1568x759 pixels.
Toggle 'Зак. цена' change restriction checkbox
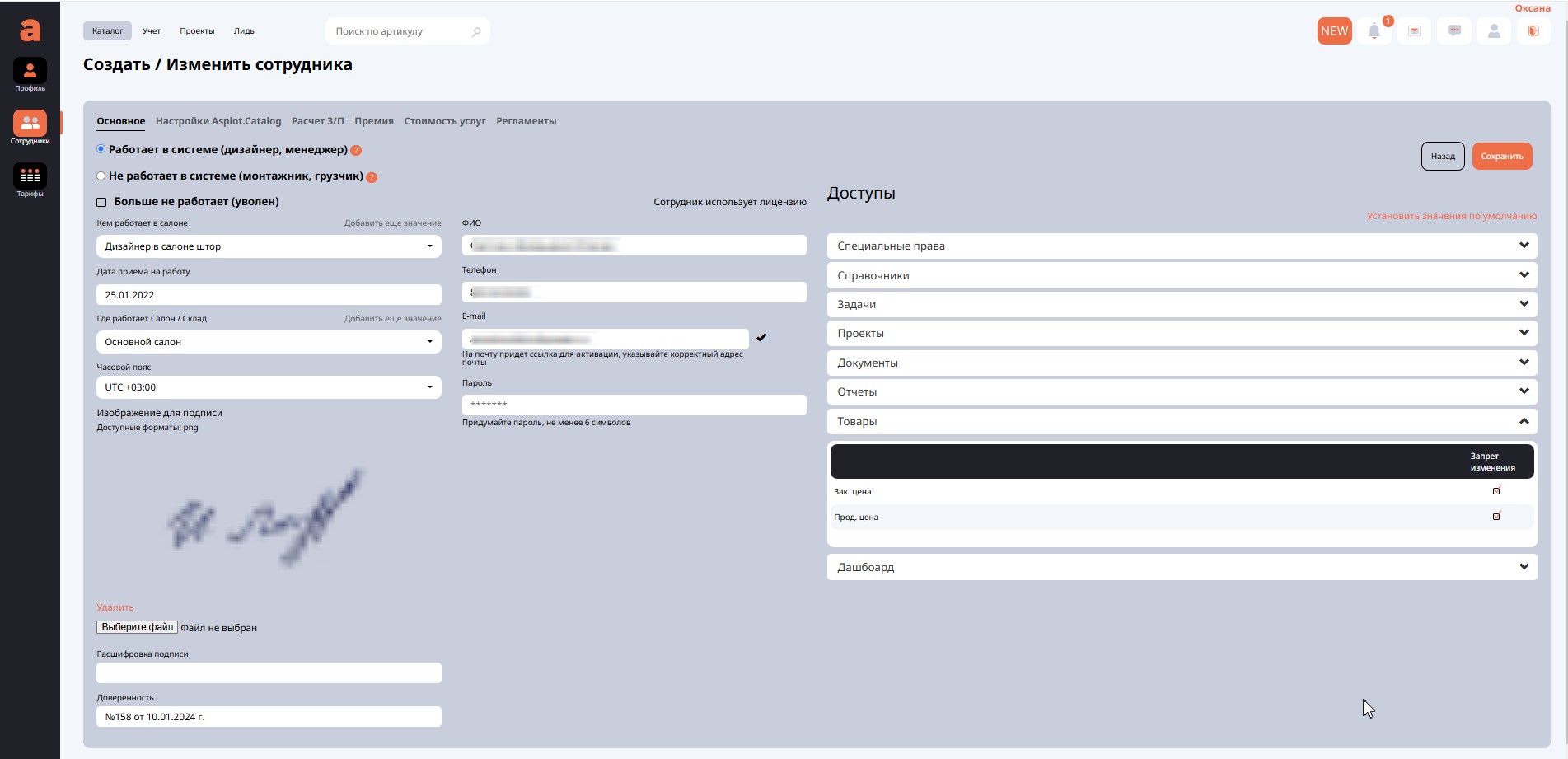(x=1496, y=491)
